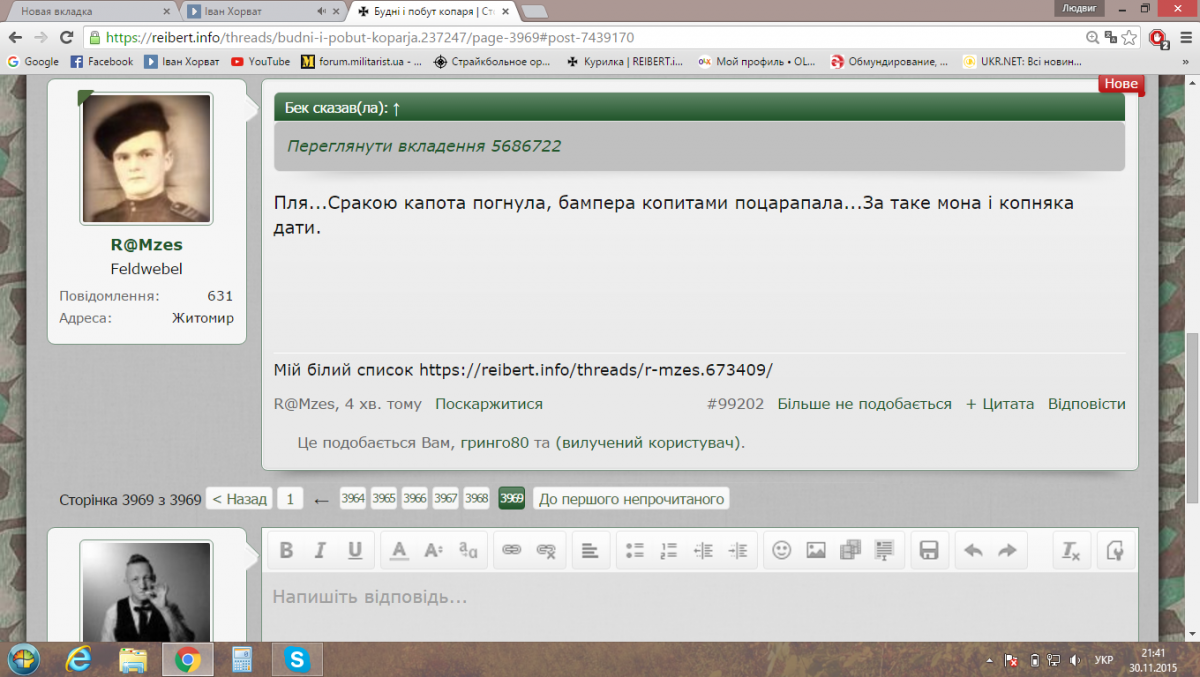This screenshot has height=677, width=1200.
Task: Open the font family dropdown
Action: (467, 550)
